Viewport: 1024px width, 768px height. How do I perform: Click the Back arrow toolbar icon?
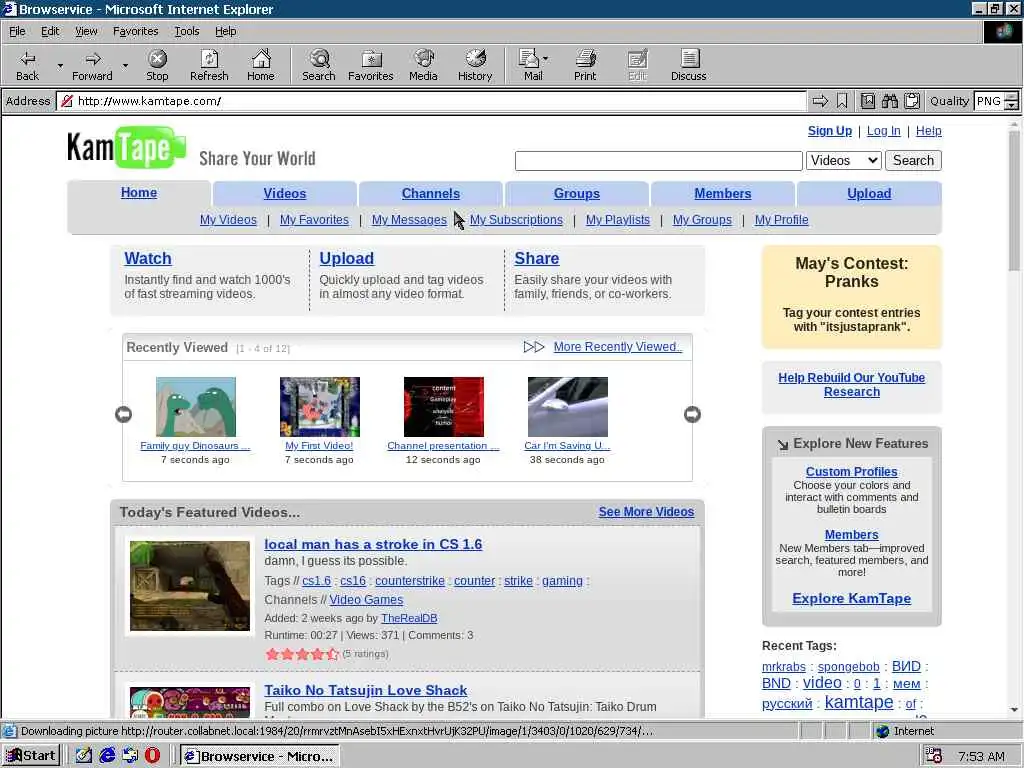tap(27, 59)
